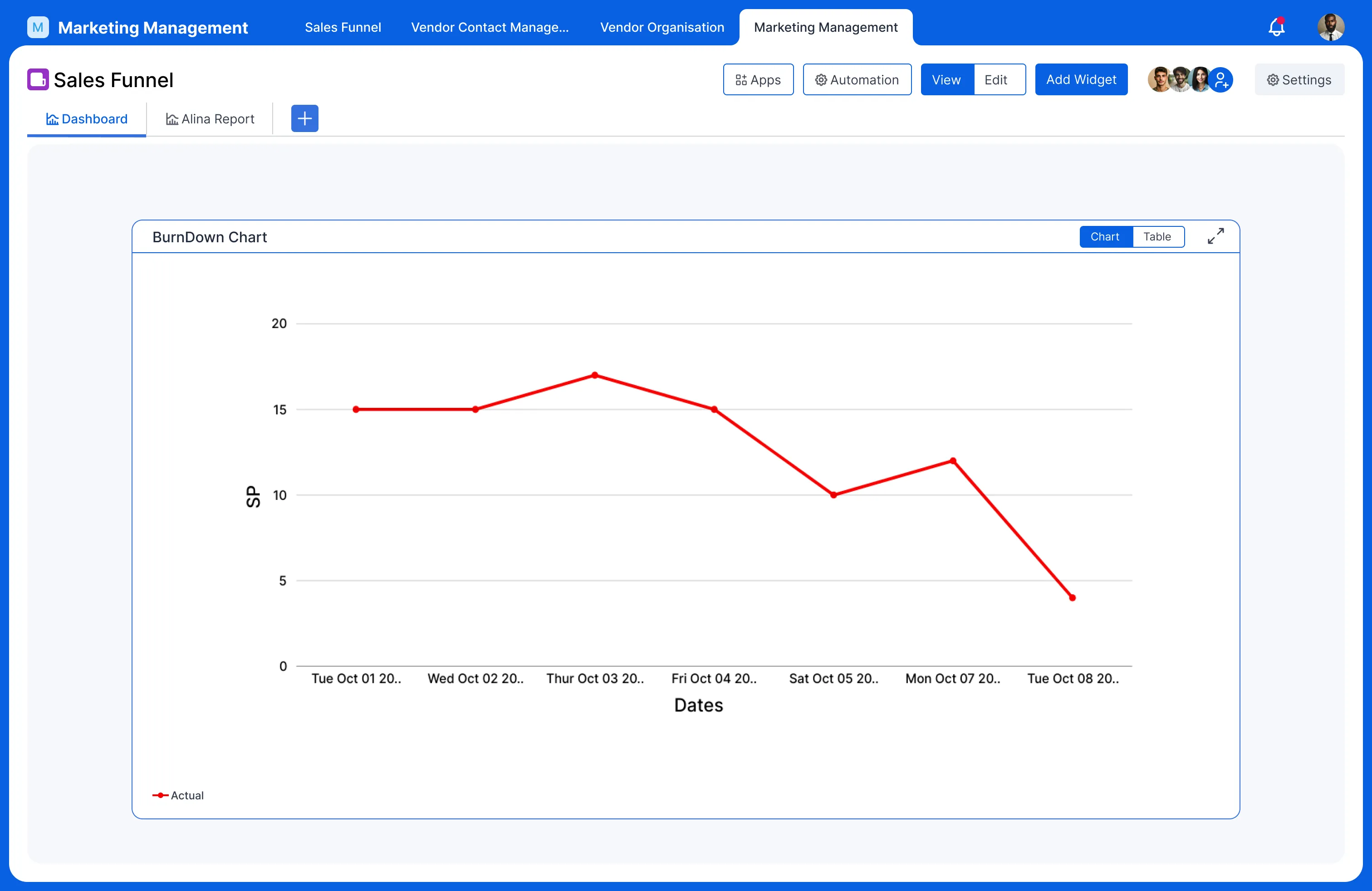Click the Add Widget button
1372x891 pixels.
tap(1081, 79)
